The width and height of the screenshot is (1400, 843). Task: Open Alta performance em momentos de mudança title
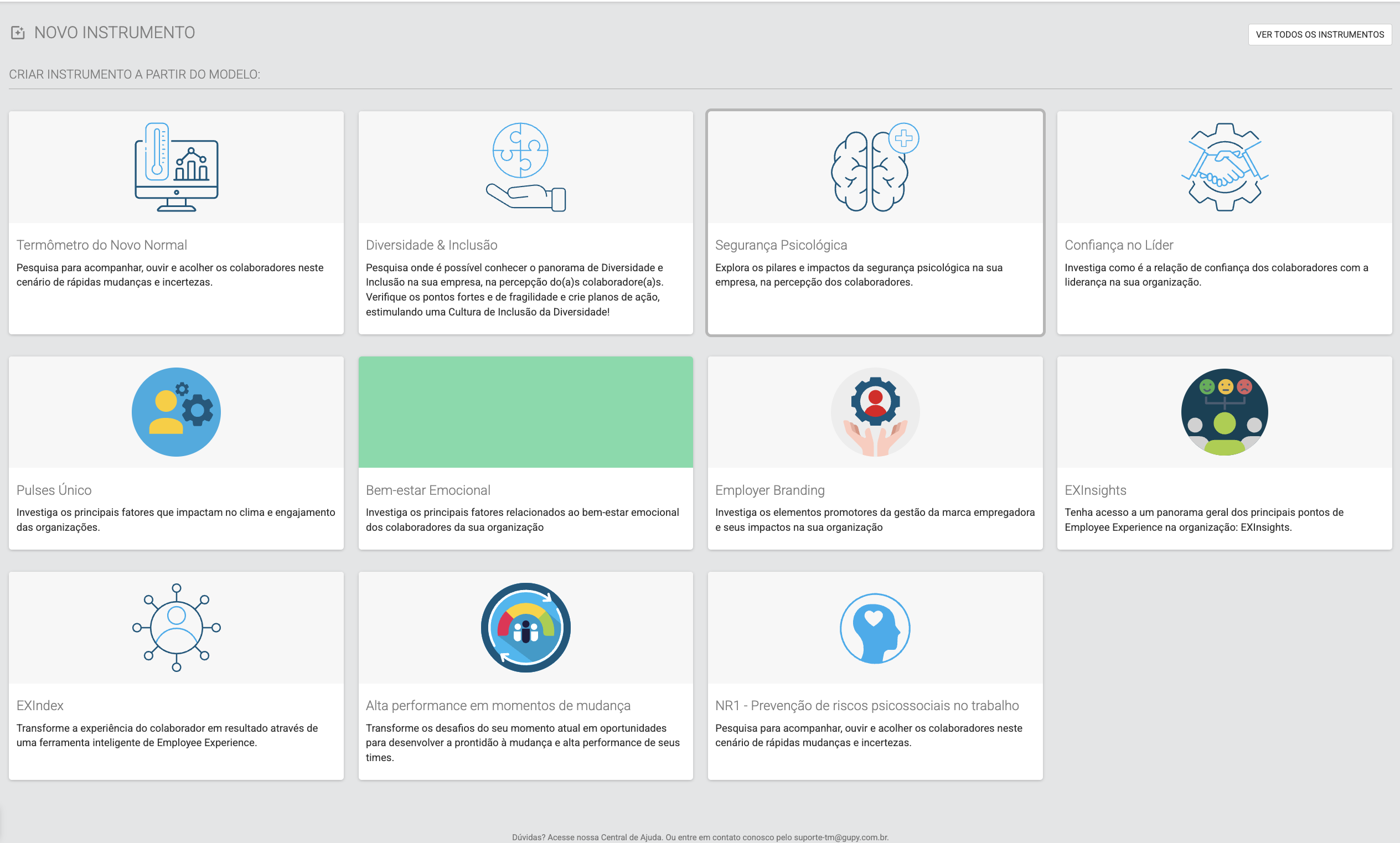[x=498, y=705]
